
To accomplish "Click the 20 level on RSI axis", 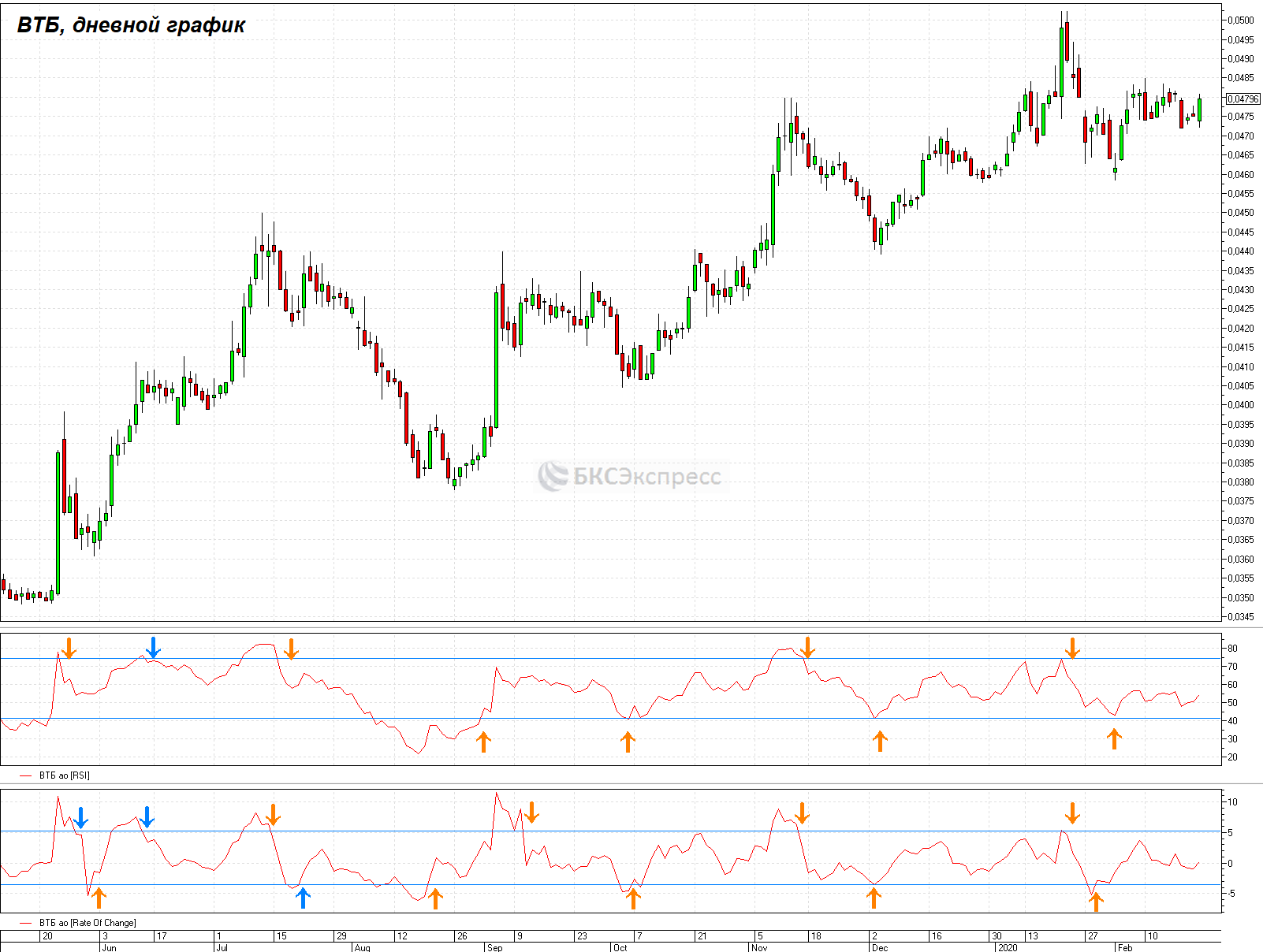I will tap(1232, 757).
